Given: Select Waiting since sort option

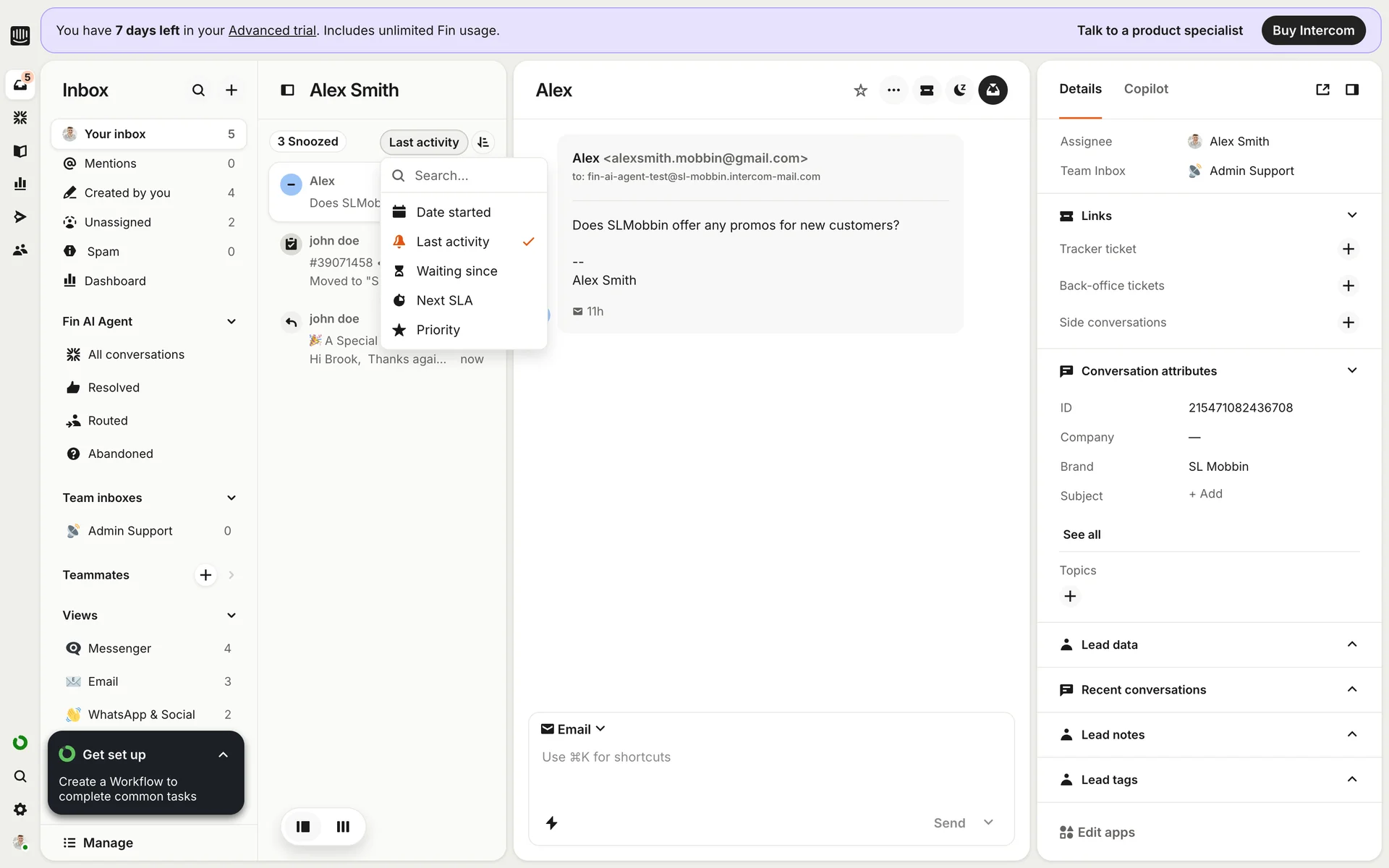Looking at the screenshot, I should pyautogui.click(x=456, y=271).
